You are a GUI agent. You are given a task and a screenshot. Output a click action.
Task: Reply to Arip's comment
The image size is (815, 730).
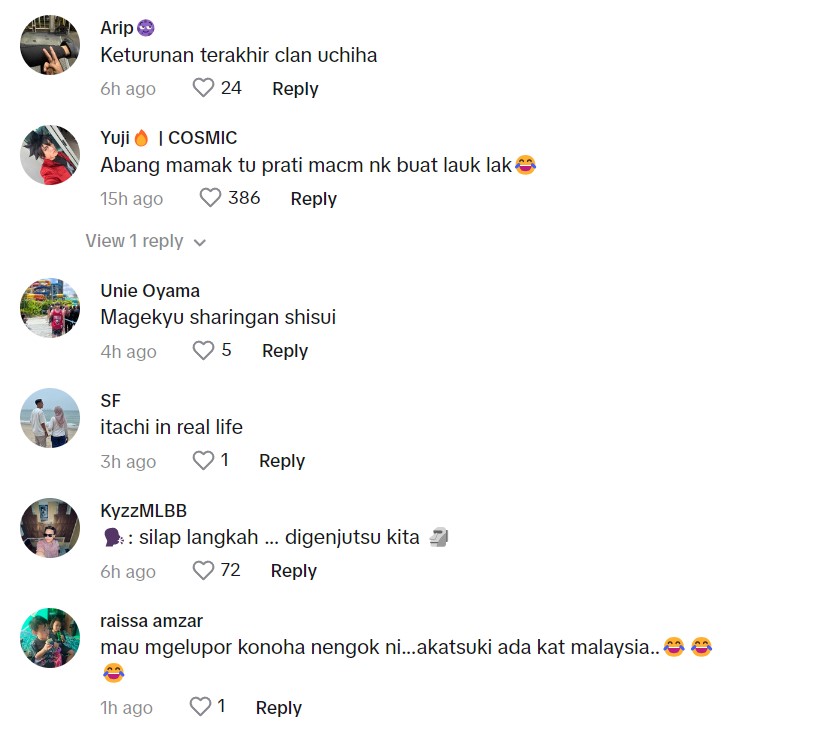295,89
